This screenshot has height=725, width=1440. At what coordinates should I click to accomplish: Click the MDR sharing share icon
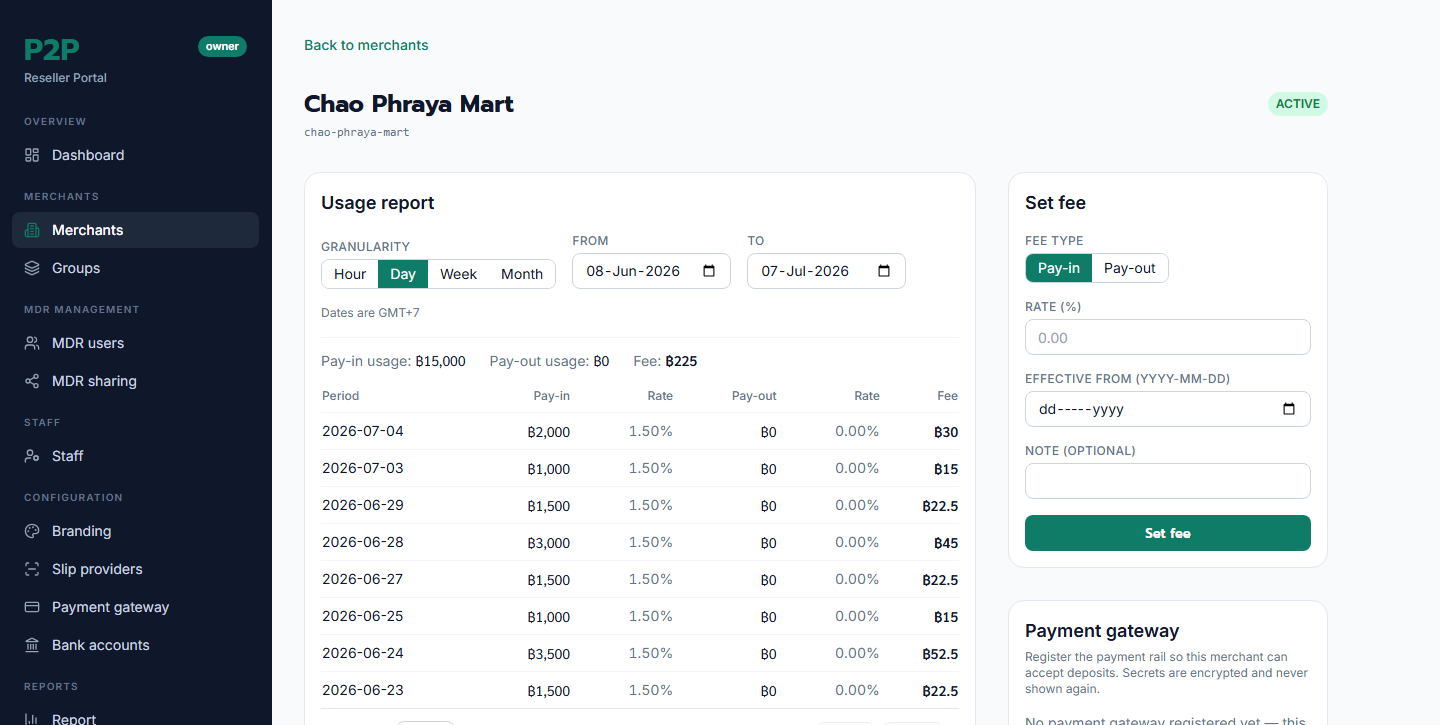coord(32,381)
